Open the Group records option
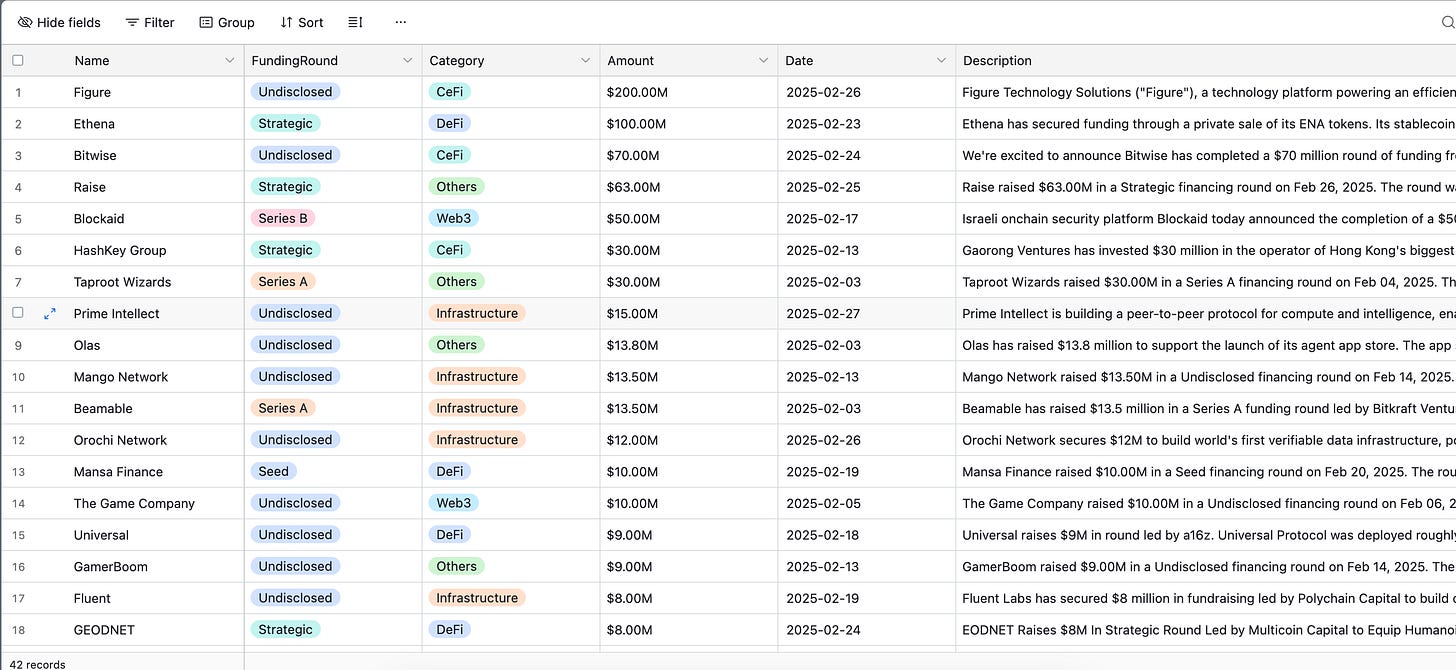Viewport: 1456px width, 670px height. 227,22
